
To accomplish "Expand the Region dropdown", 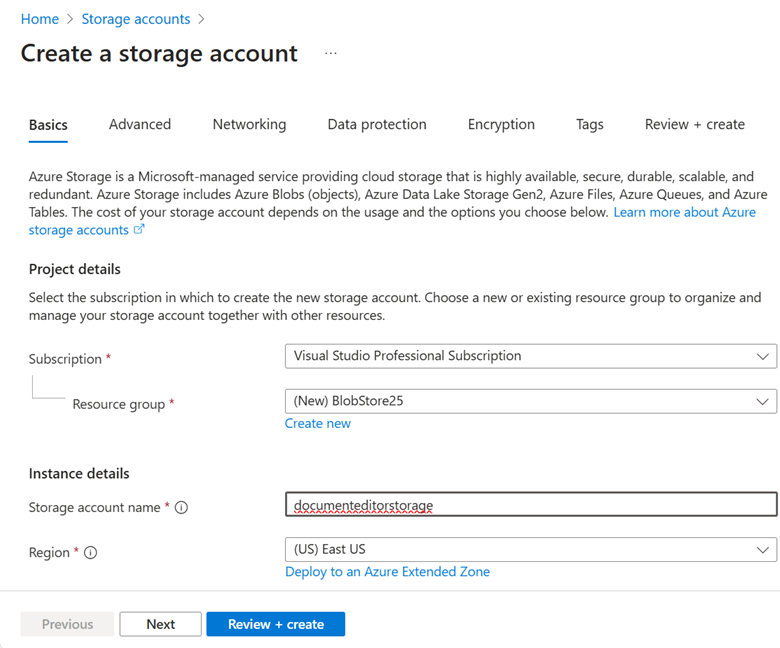I will [530, 550].
